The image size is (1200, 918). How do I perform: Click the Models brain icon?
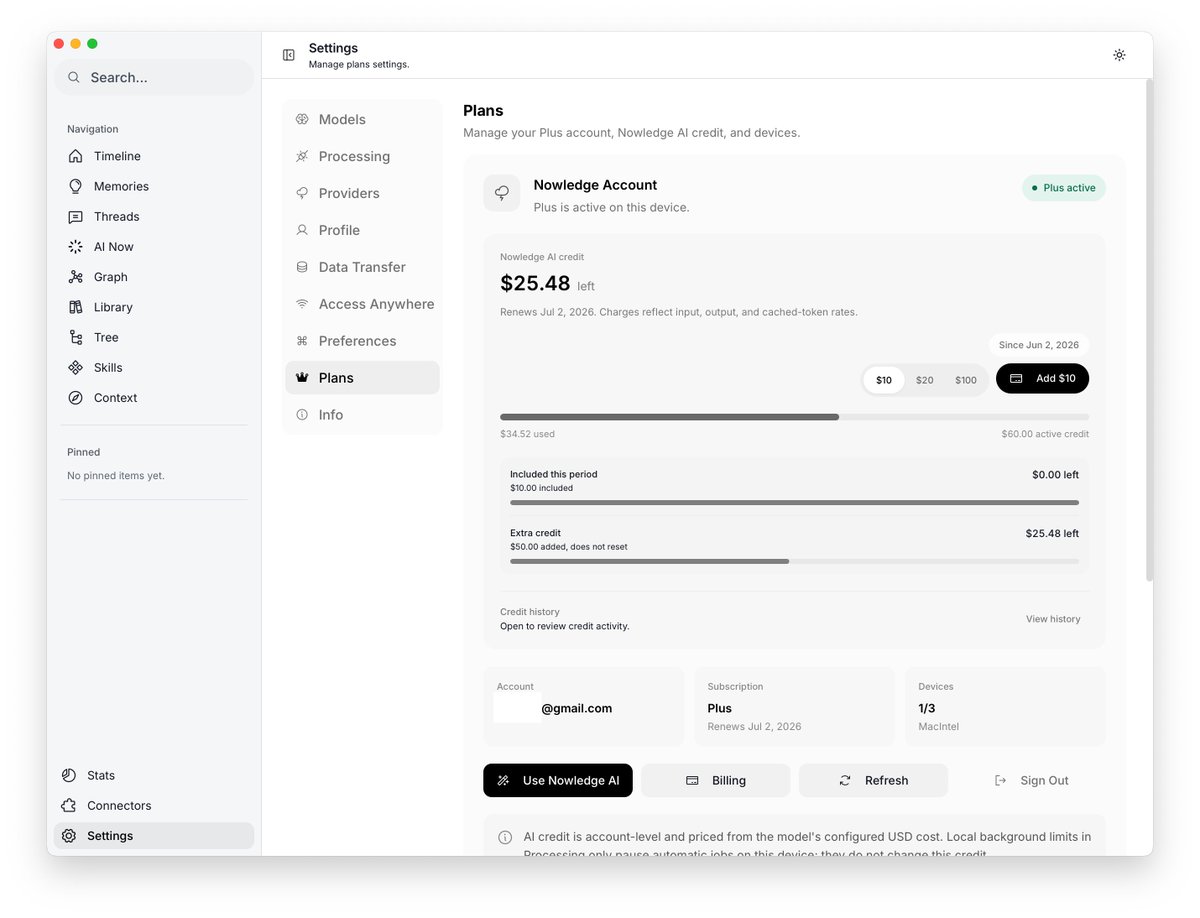point(302,119)
